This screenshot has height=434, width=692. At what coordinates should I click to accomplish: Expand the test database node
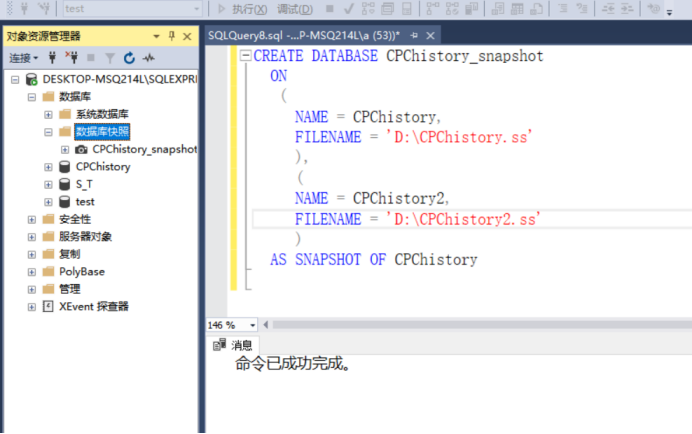click(x=48, y=202)
